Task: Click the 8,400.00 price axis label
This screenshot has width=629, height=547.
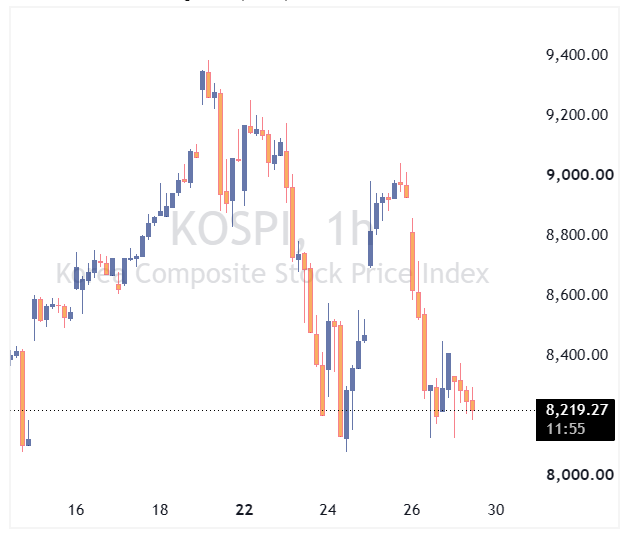Action: (x=576, y=355)
